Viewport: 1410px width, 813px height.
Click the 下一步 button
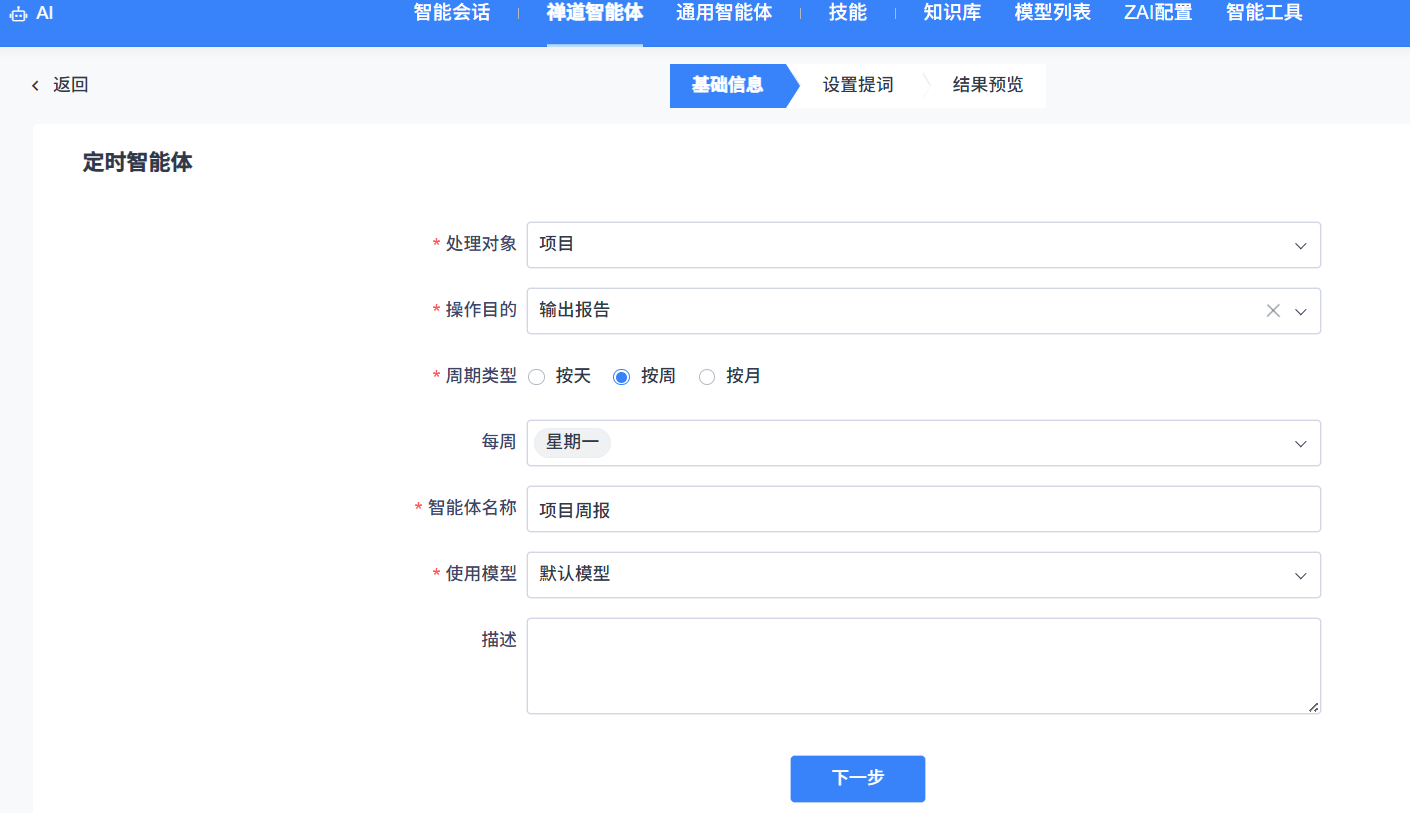[858, 779]
